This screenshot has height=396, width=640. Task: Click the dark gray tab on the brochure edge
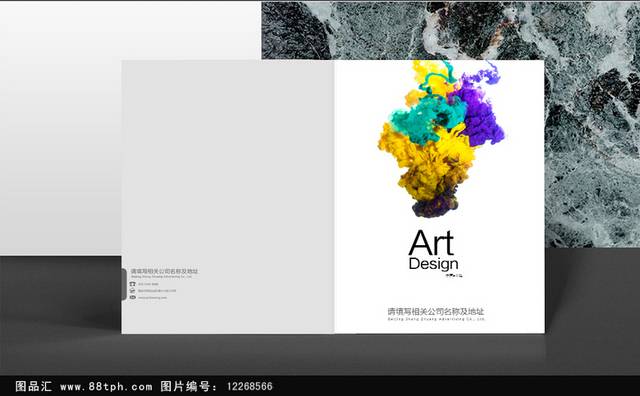point(124,285)
